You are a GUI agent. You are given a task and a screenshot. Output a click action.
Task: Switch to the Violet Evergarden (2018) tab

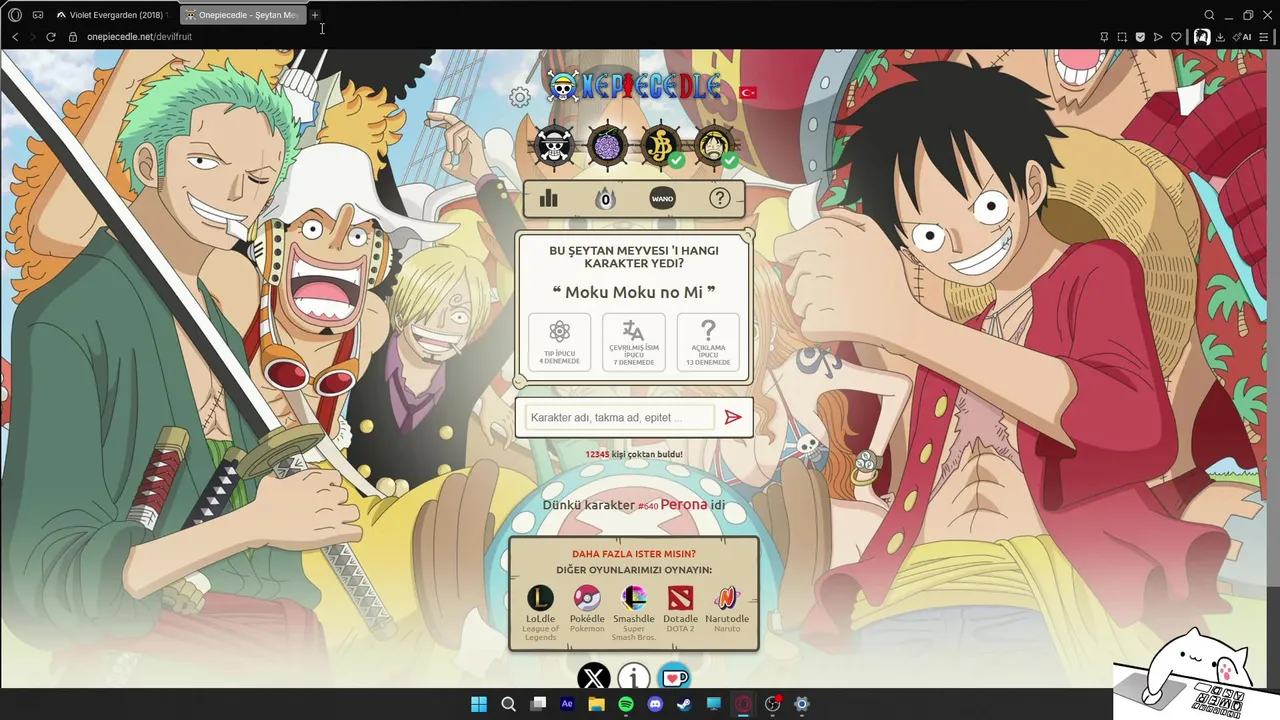[x=112, y=15]
